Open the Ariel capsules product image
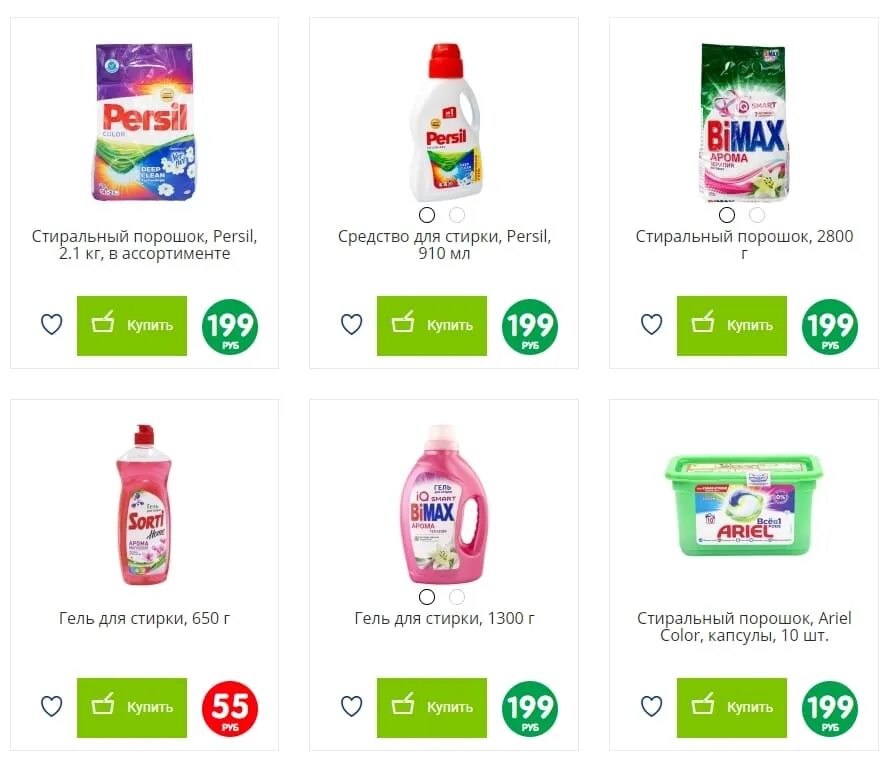 pos(744,505)
